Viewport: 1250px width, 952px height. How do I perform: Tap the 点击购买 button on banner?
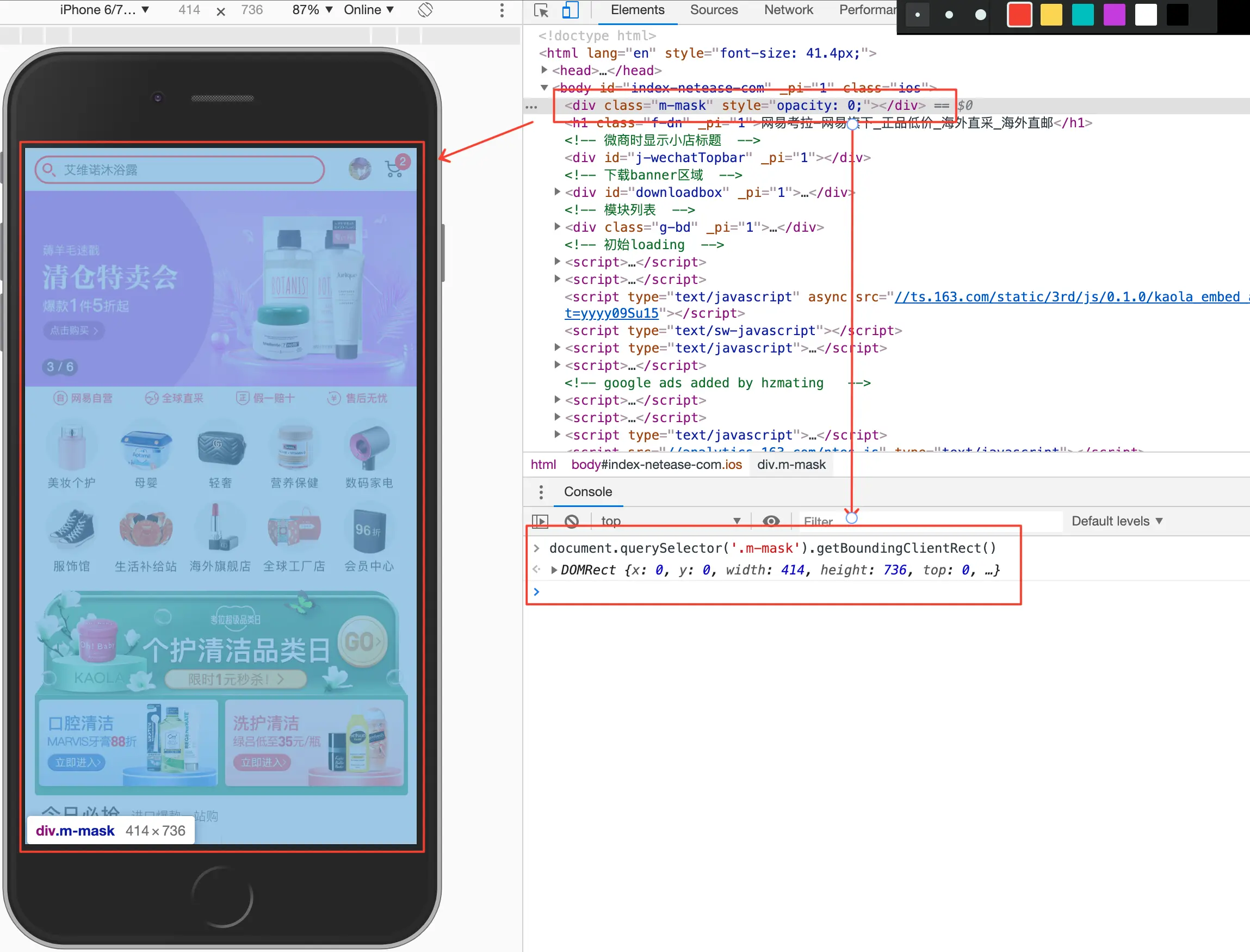tap(73, 330)
